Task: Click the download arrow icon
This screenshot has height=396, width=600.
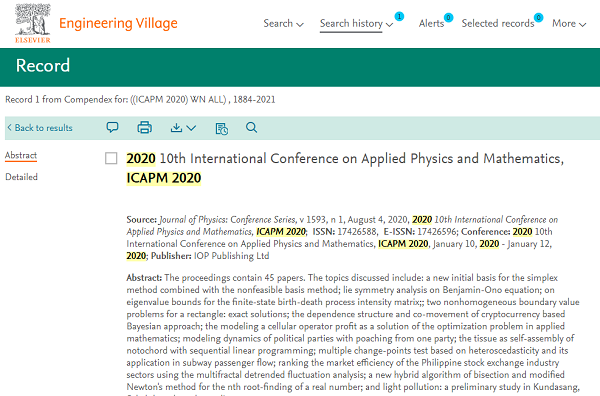Action: point(176,127)
